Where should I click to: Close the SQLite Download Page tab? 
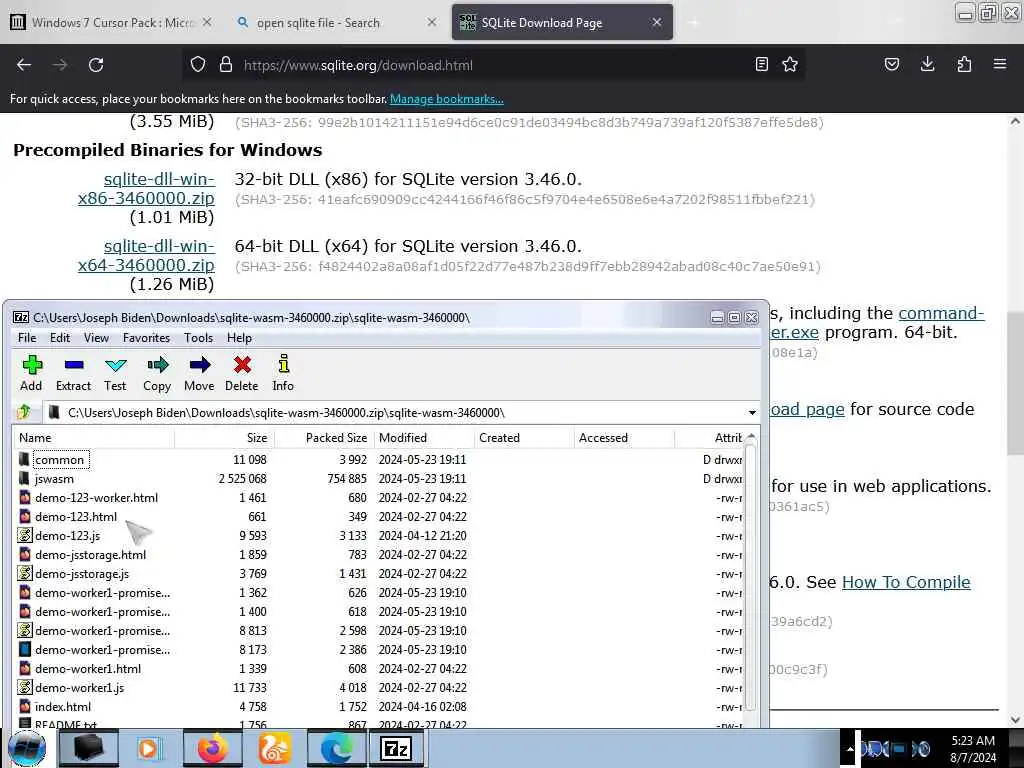[x=657, y=23]
